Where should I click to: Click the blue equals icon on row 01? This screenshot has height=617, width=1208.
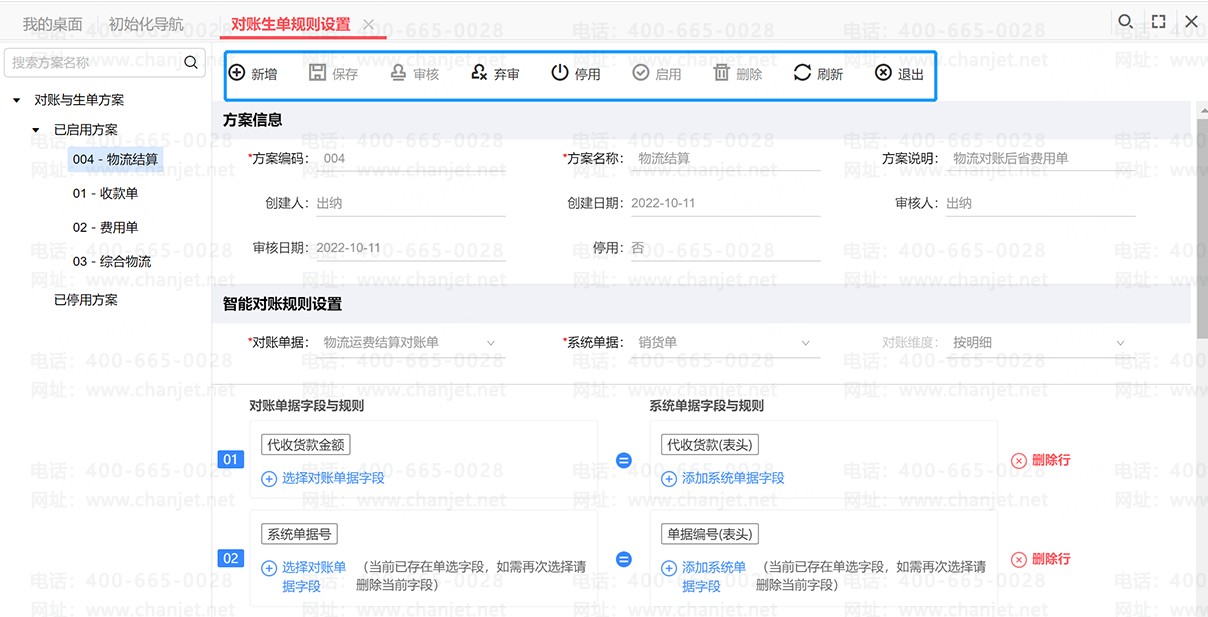click(x=624, y=460)
